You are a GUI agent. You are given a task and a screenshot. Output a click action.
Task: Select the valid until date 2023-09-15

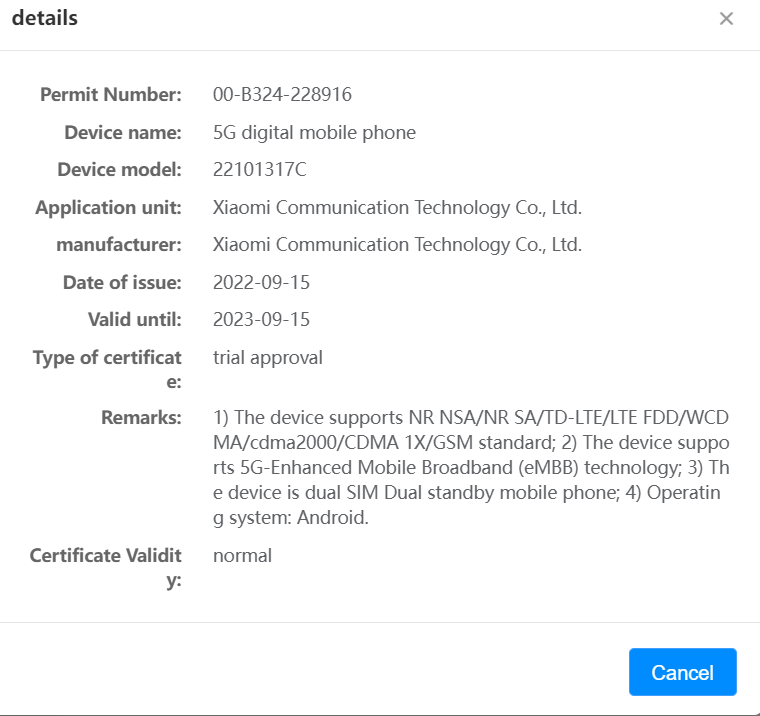tap(261, 319)
